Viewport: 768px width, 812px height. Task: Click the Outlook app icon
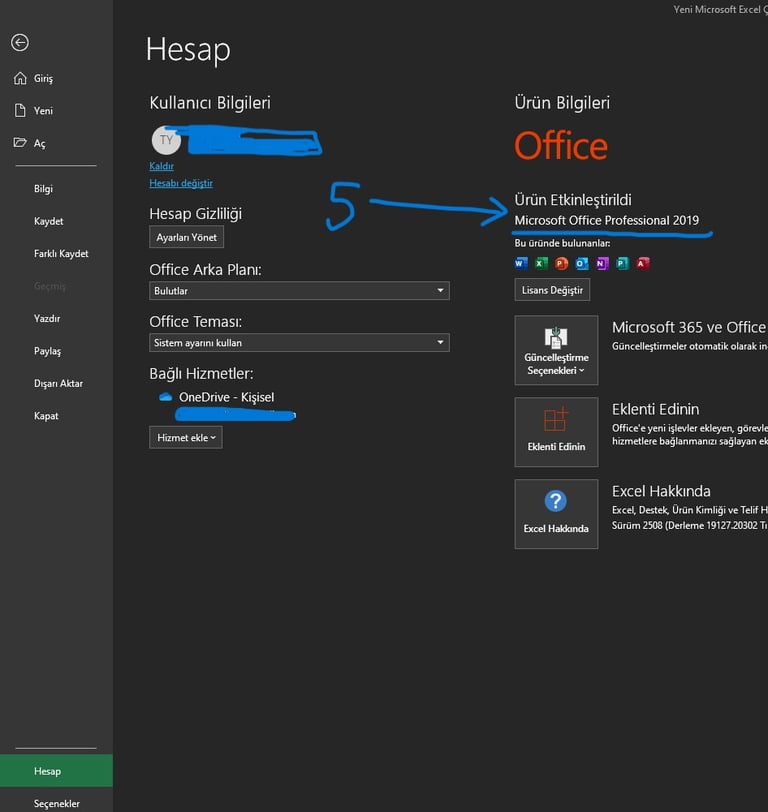click(x=582, y=264)
